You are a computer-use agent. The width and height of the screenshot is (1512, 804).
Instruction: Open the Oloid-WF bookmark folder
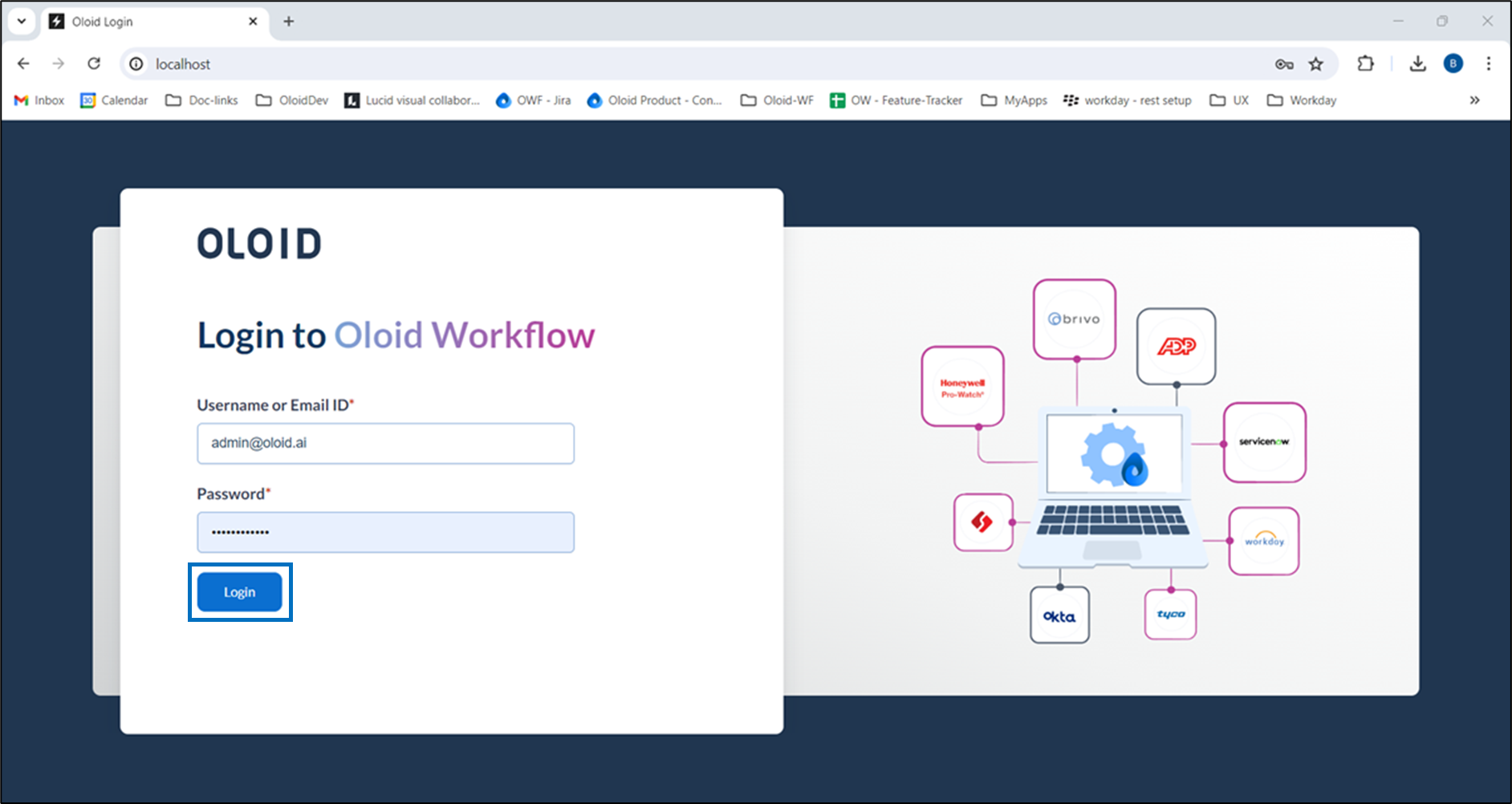click(777, 100)
